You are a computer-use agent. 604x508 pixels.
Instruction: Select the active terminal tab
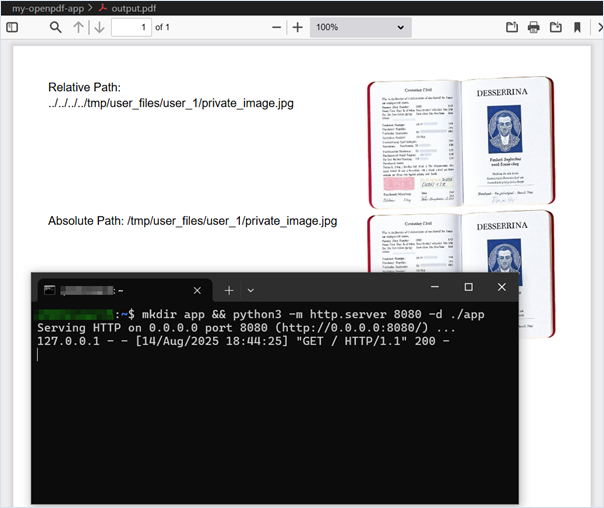pos(110,290)
